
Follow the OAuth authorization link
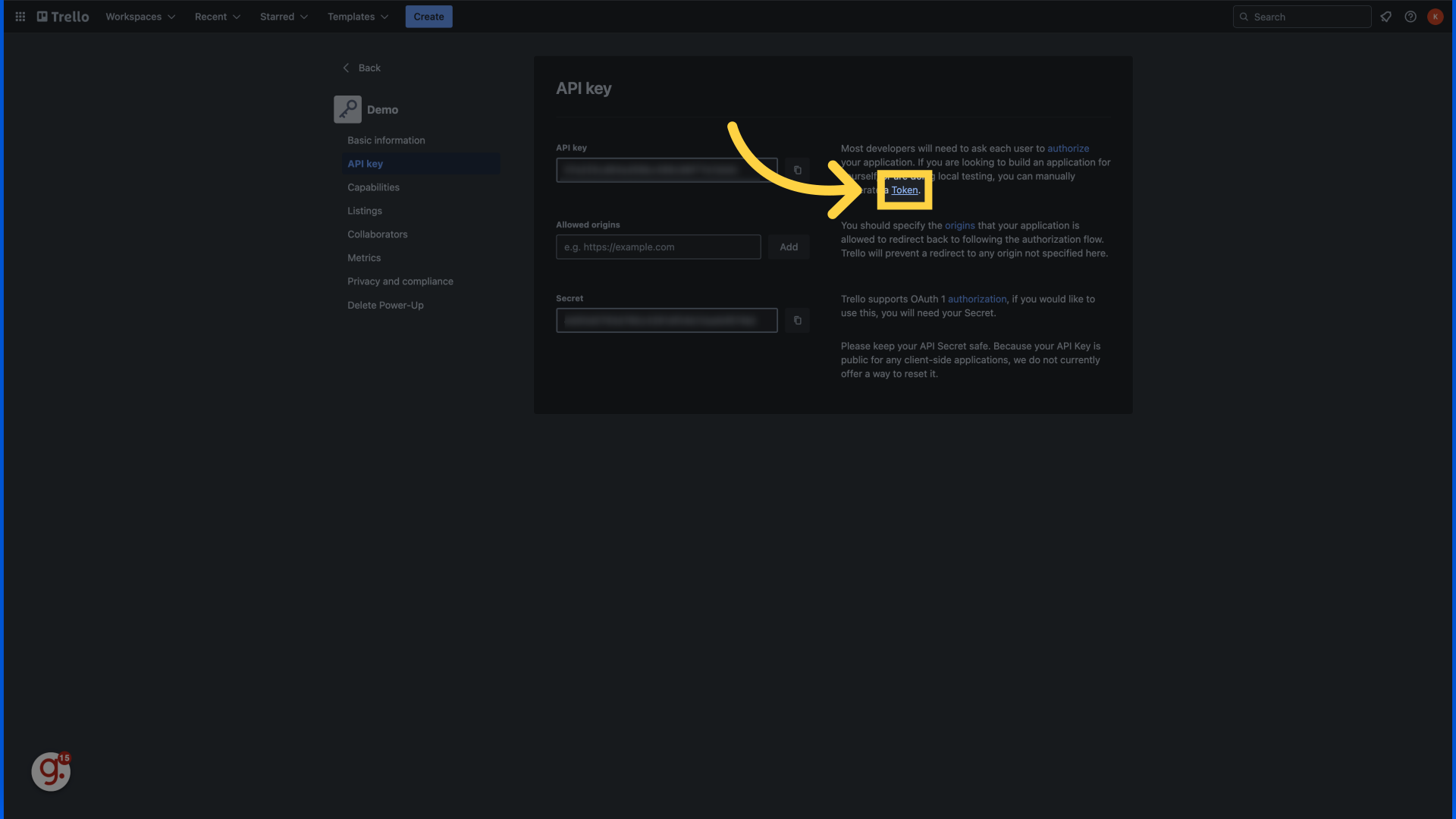pos(977,300)
